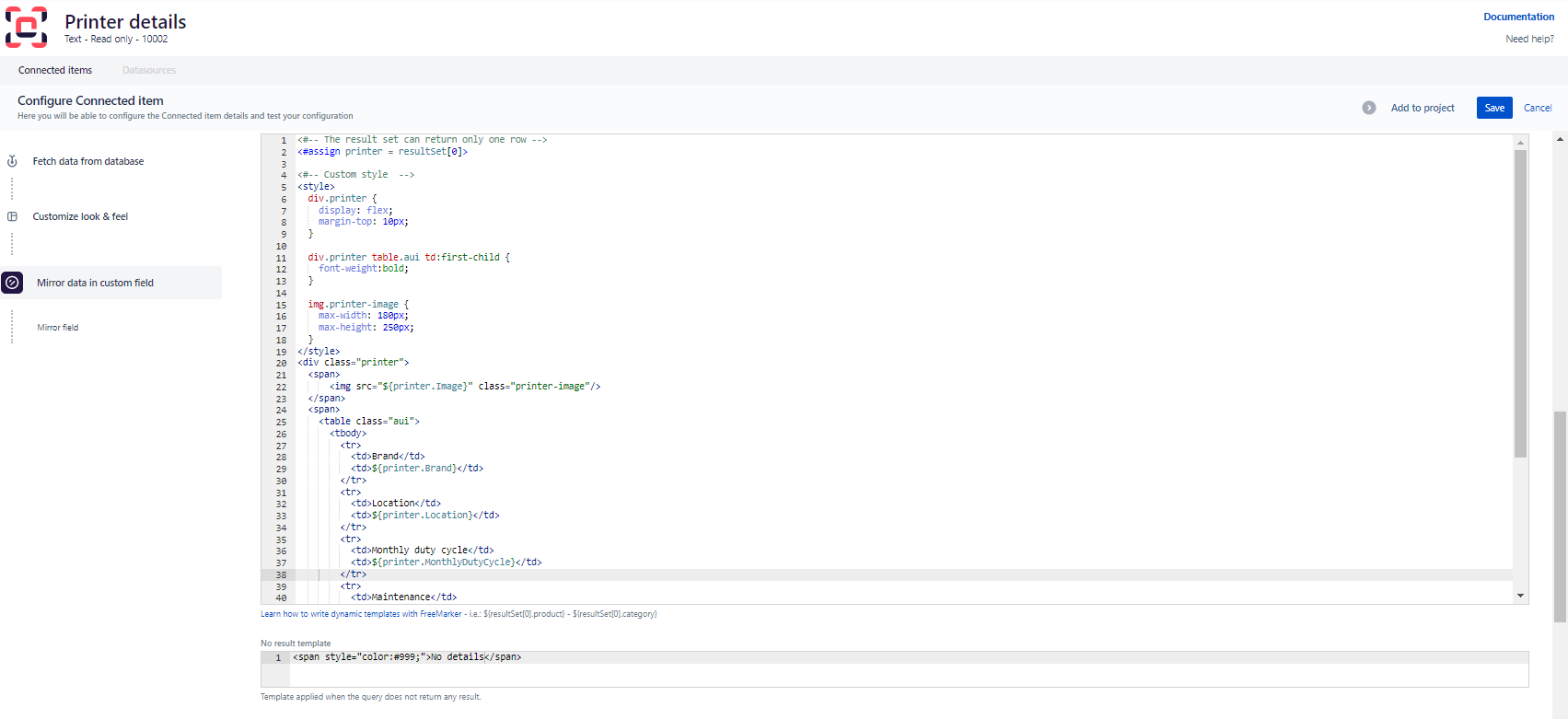Click the gray chevron circle beside Add to project

1369,108
